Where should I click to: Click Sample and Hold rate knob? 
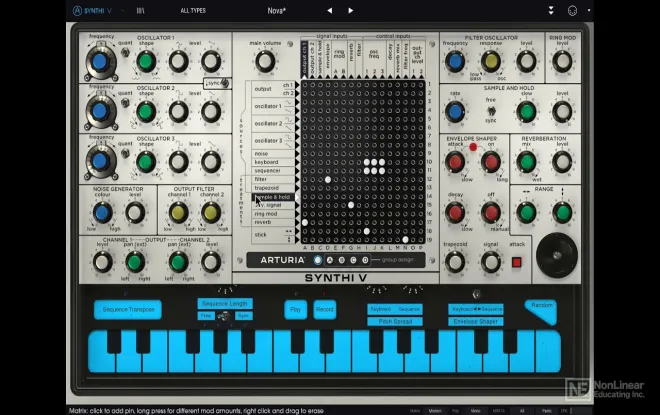click(455, 112)
